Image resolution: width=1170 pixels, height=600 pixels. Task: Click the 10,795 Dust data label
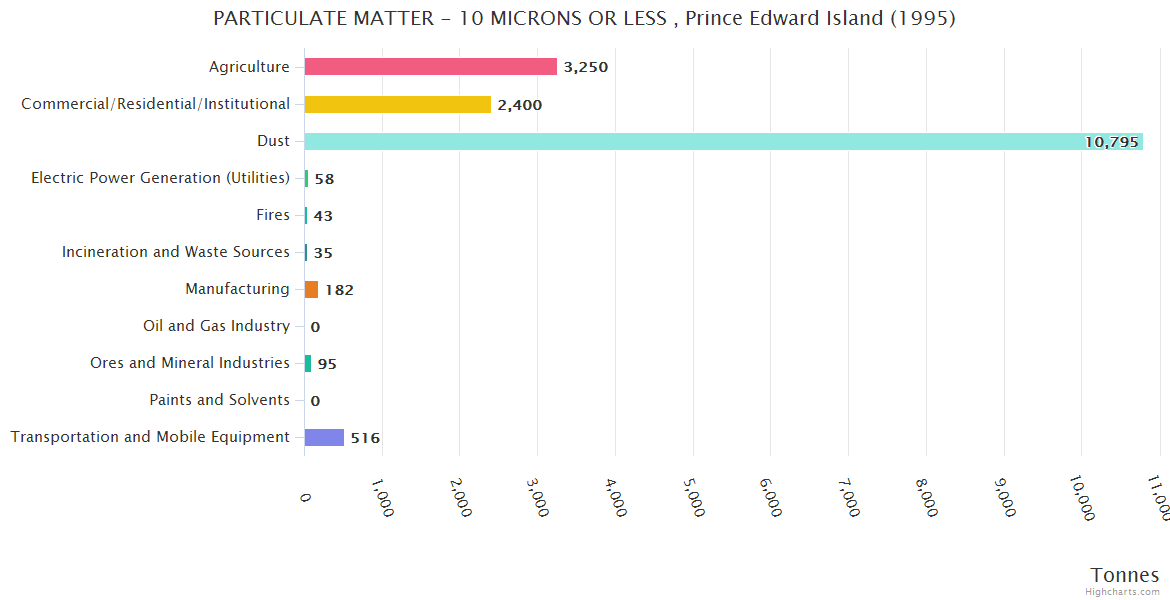click(1111, 142)
